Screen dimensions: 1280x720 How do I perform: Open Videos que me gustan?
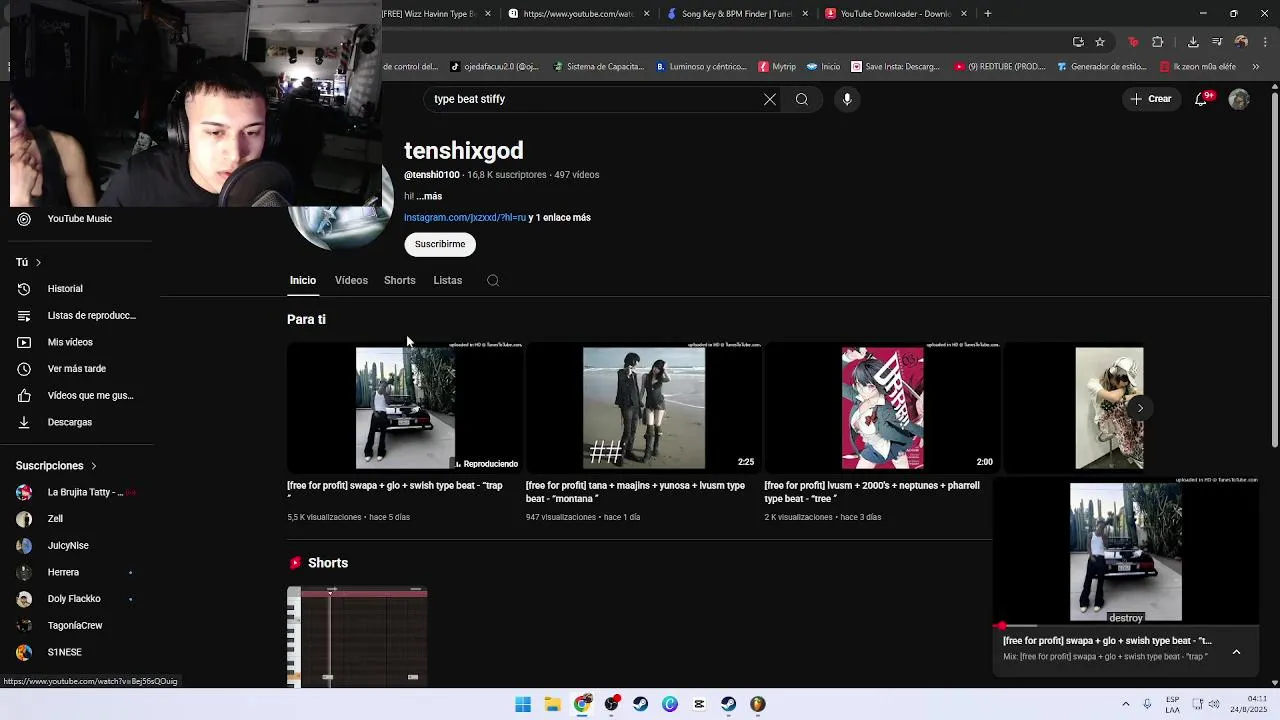coord(76,395)
